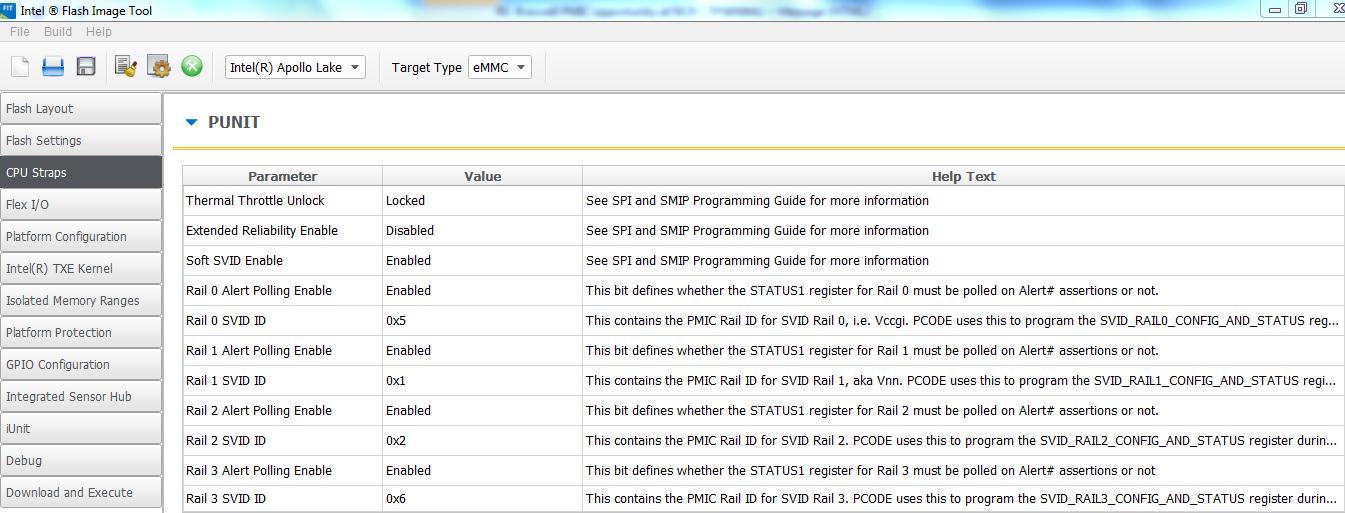This screenshot has width=1345, height=513.
Task: Select the Thermal Throttle Unlock parameter name
Action: point(255,201)
